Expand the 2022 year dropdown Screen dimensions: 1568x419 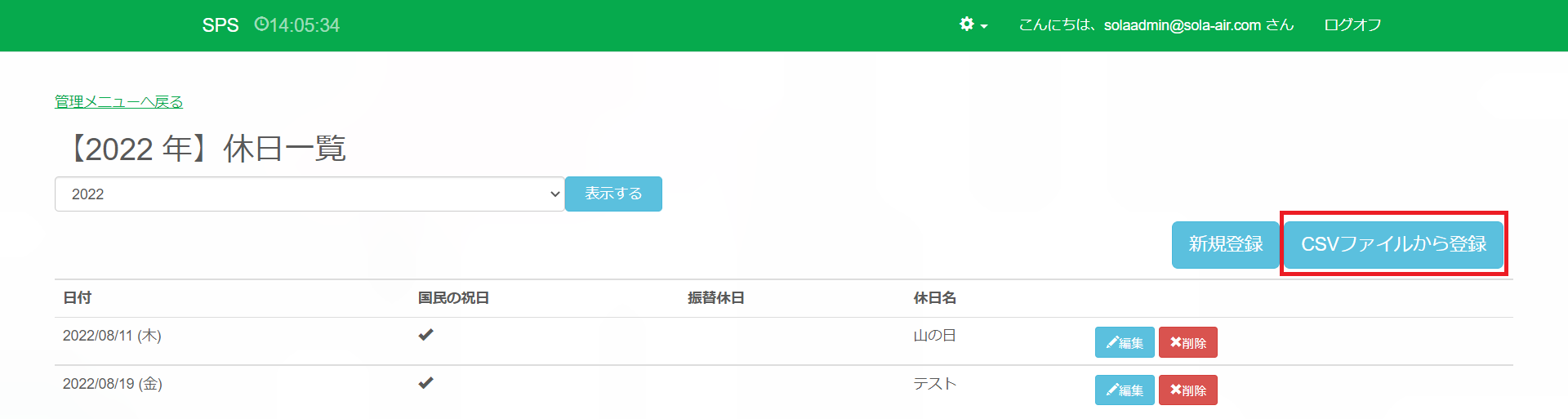(310, 194)
